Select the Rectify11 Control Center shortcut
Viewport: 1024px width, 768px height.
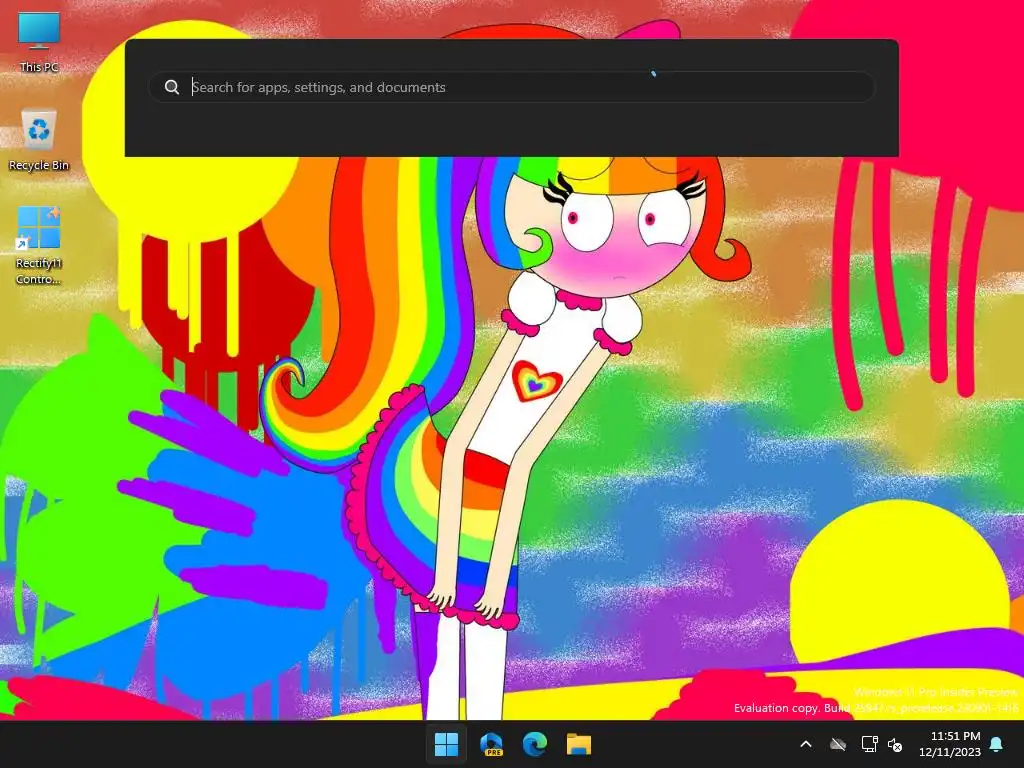[x=39, y=245]
